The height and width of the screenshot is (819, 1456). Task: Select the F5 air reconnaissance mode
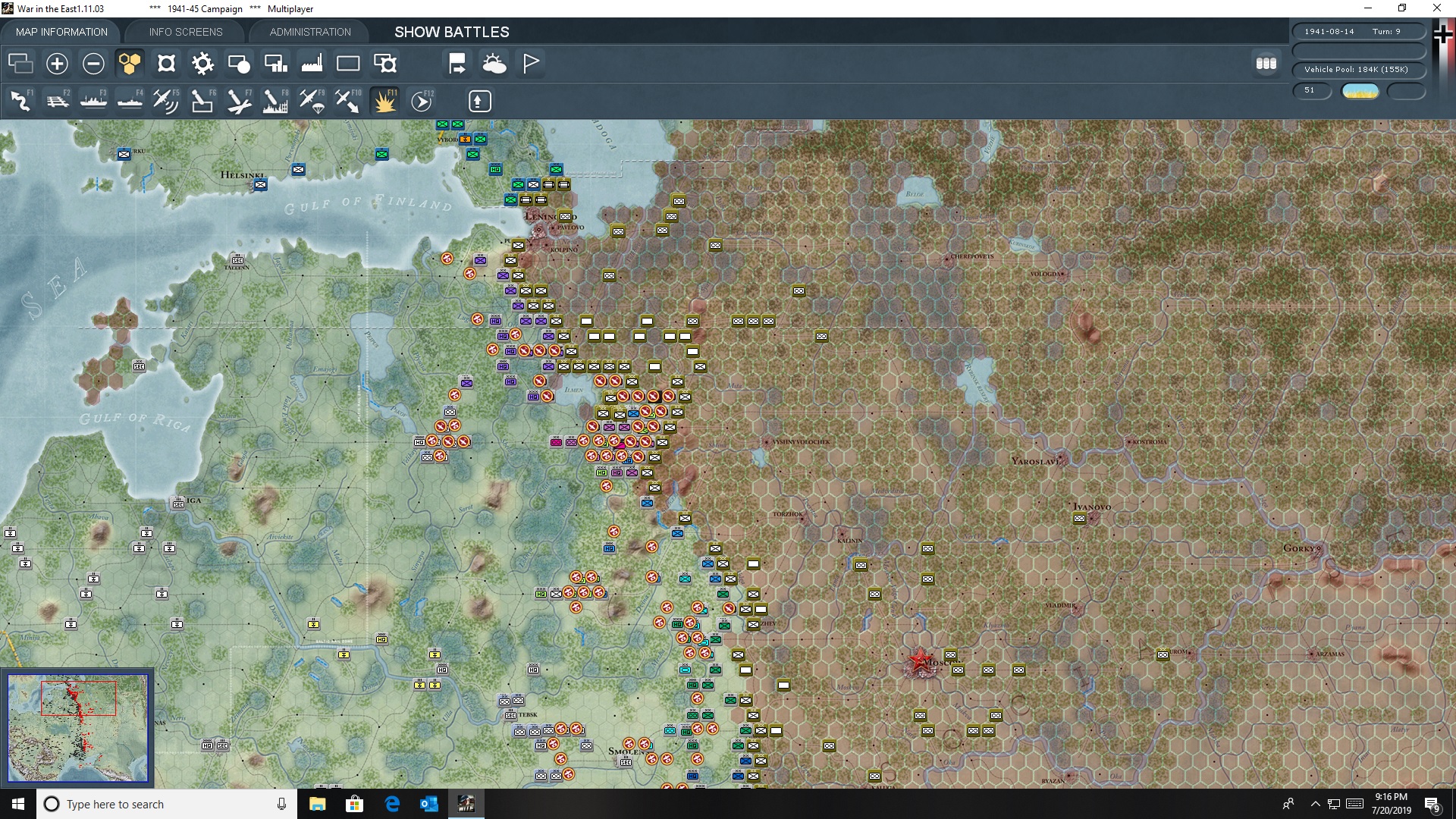tap(166, 101)
